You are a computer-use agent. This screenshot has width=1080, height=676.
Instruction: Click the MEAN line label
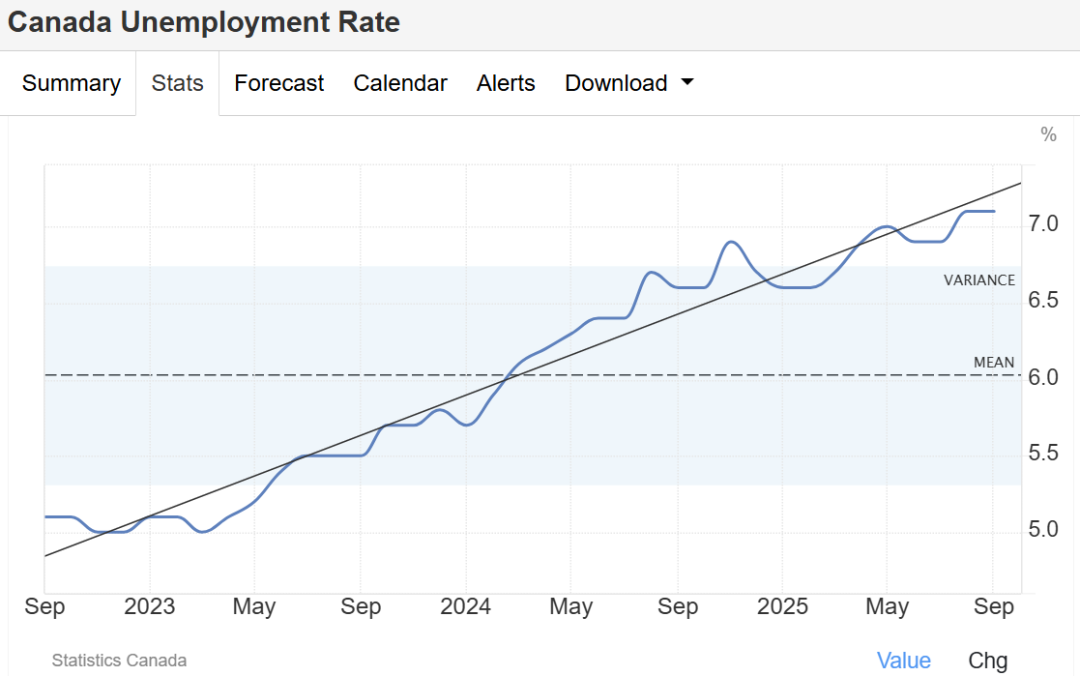pyautogui.click(x=993, y=362)
